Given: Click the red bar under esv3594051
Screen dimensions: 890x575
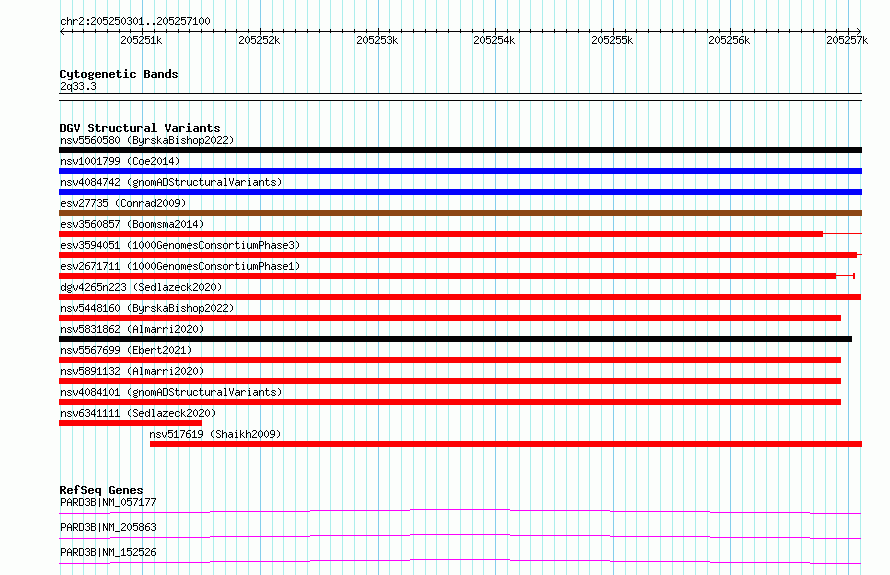Looking at the screenshot, I should pyautogui.click(x=458, y=255).
